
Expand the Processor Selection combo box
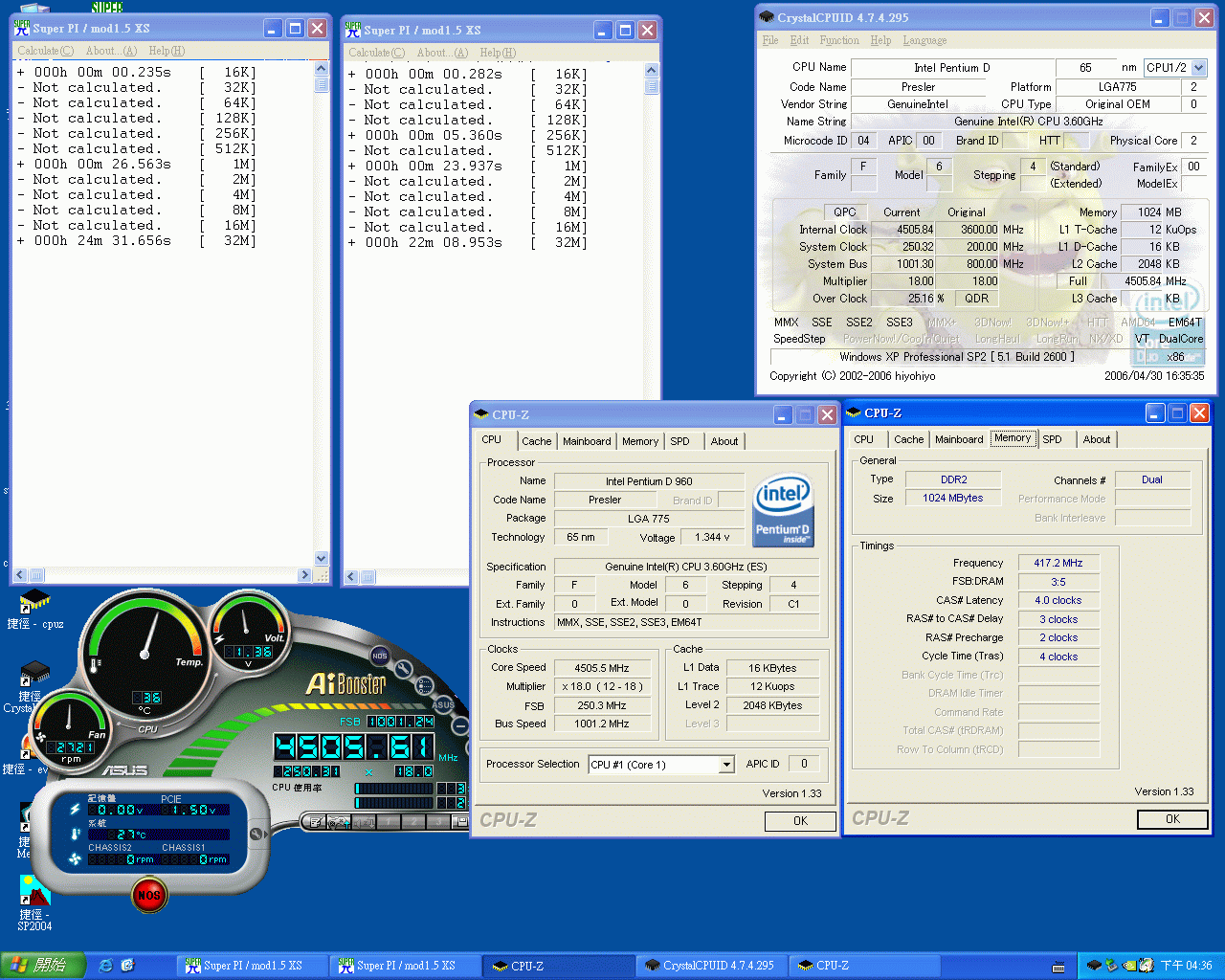coord(726,765)
